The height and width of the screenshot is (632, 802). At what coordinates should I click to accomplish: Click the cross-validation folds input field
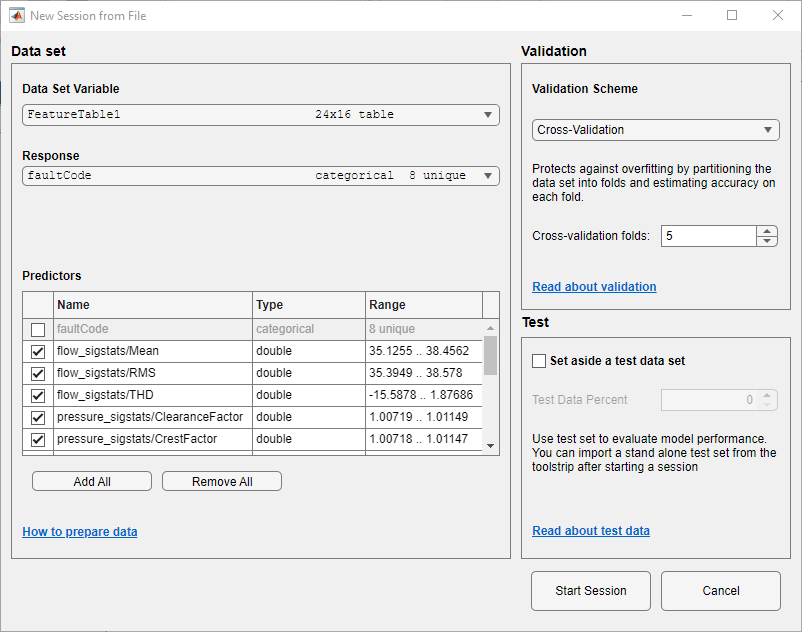pos(708,236)
